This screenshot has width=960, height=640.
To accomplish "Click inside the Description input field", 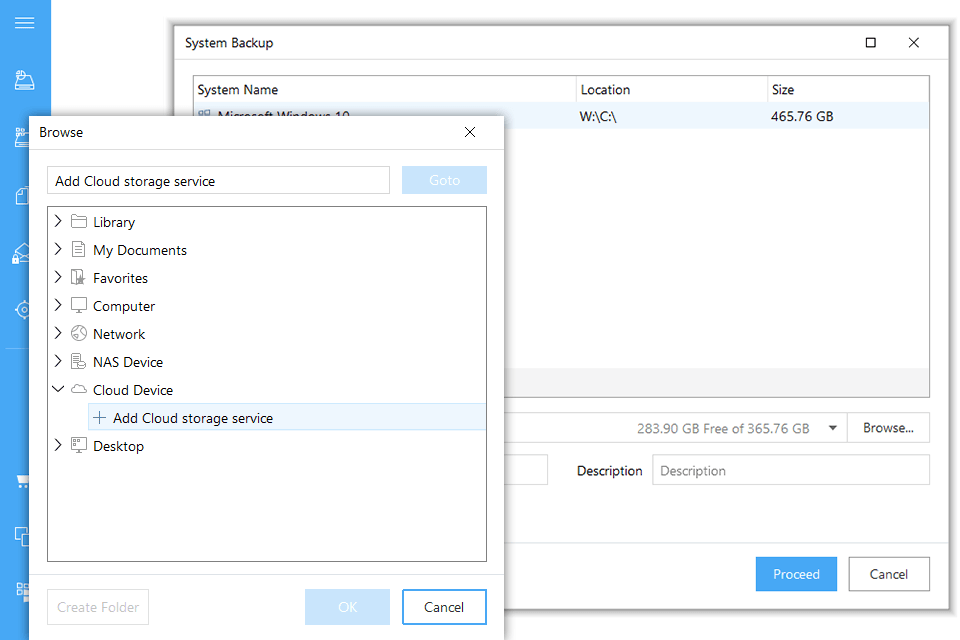I will [790, 469].
